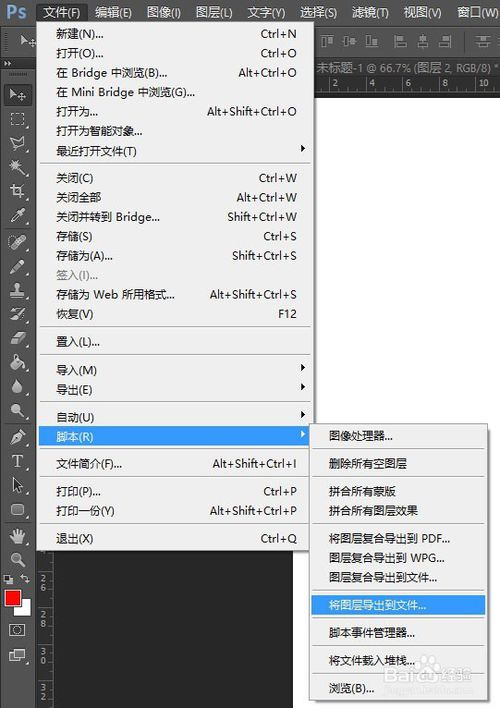Image resolution: width=500 pixels, height=708 pixels.
Task: Choose 拼合所有蒙版 in scripts submenu
Action: click(x=398, y=491)
